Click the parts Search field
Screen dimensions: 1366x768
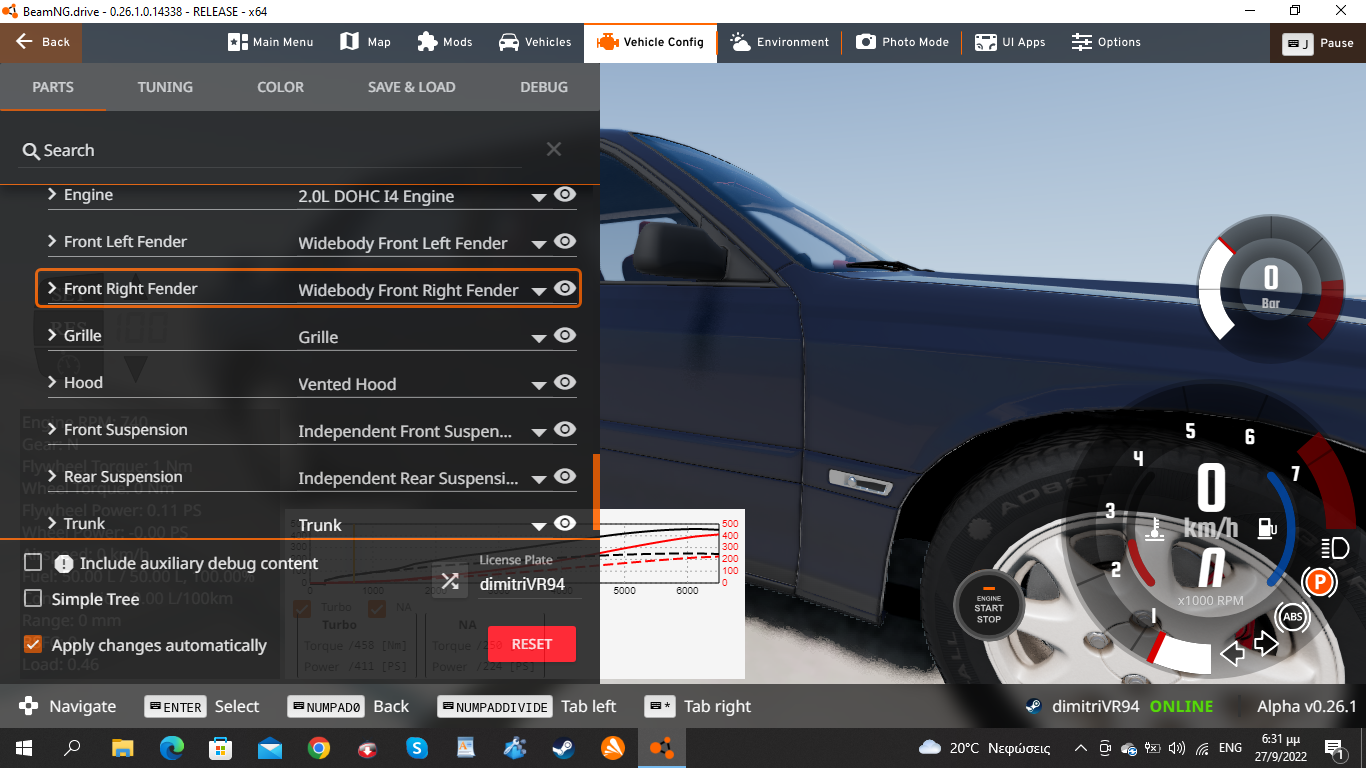coord(270,150)
